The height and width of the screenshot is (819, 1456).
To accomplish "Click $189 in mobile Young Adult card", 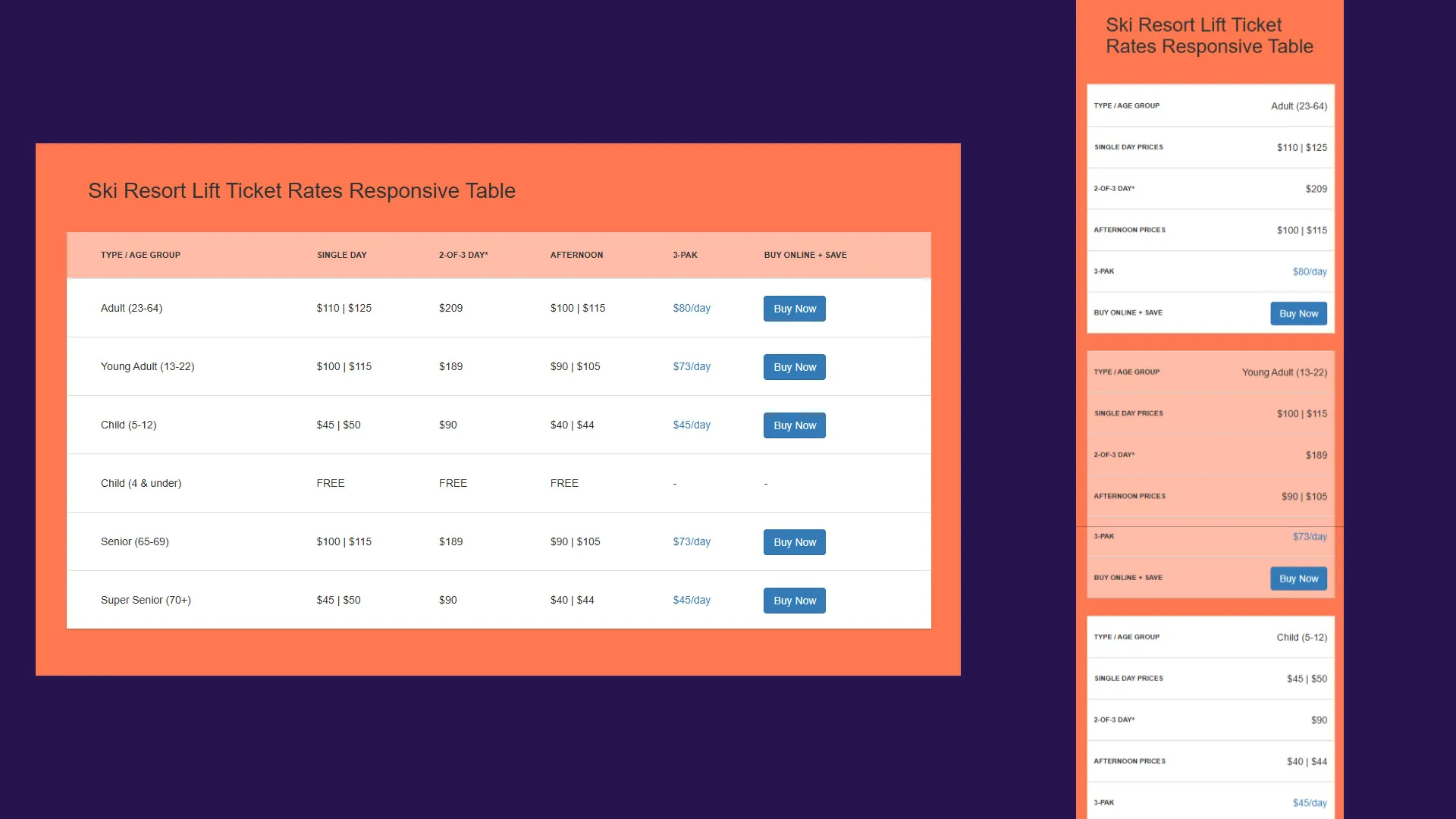I will point(1316,455).
